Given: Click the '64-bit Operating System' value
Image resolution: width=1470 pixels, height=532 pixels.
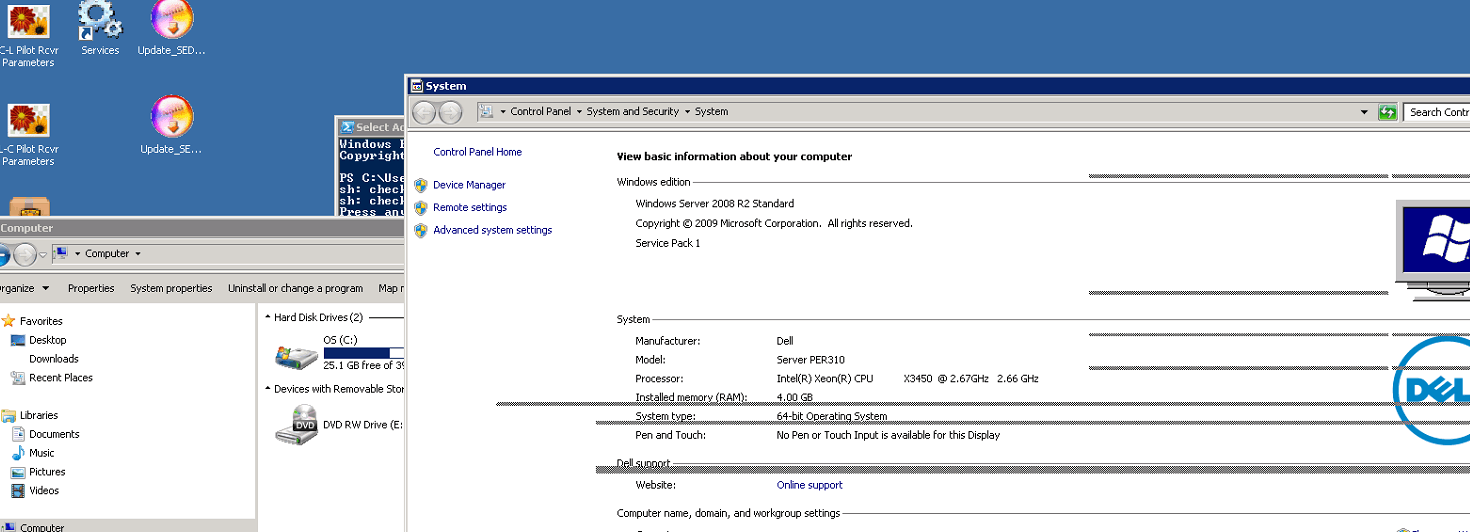Looking at the screenshot, I should [x=832, y=416].
